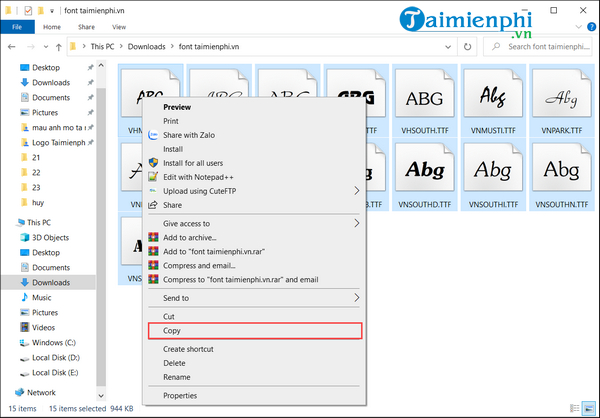Go back with the back arrow
Image resolution: width=600 pixels, height=418 pixels.
(11, 47)
